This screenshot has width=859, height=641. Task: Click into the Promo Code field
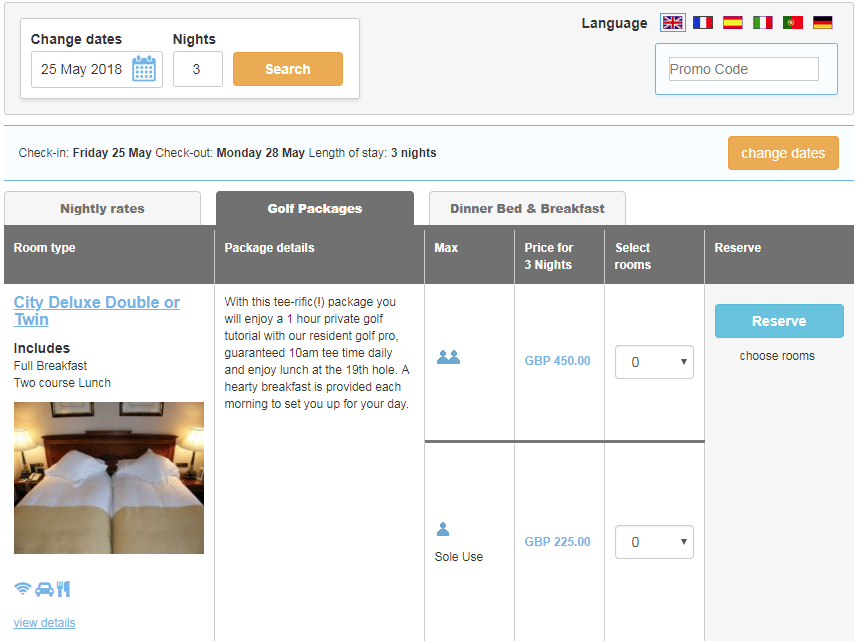(743, 69)
